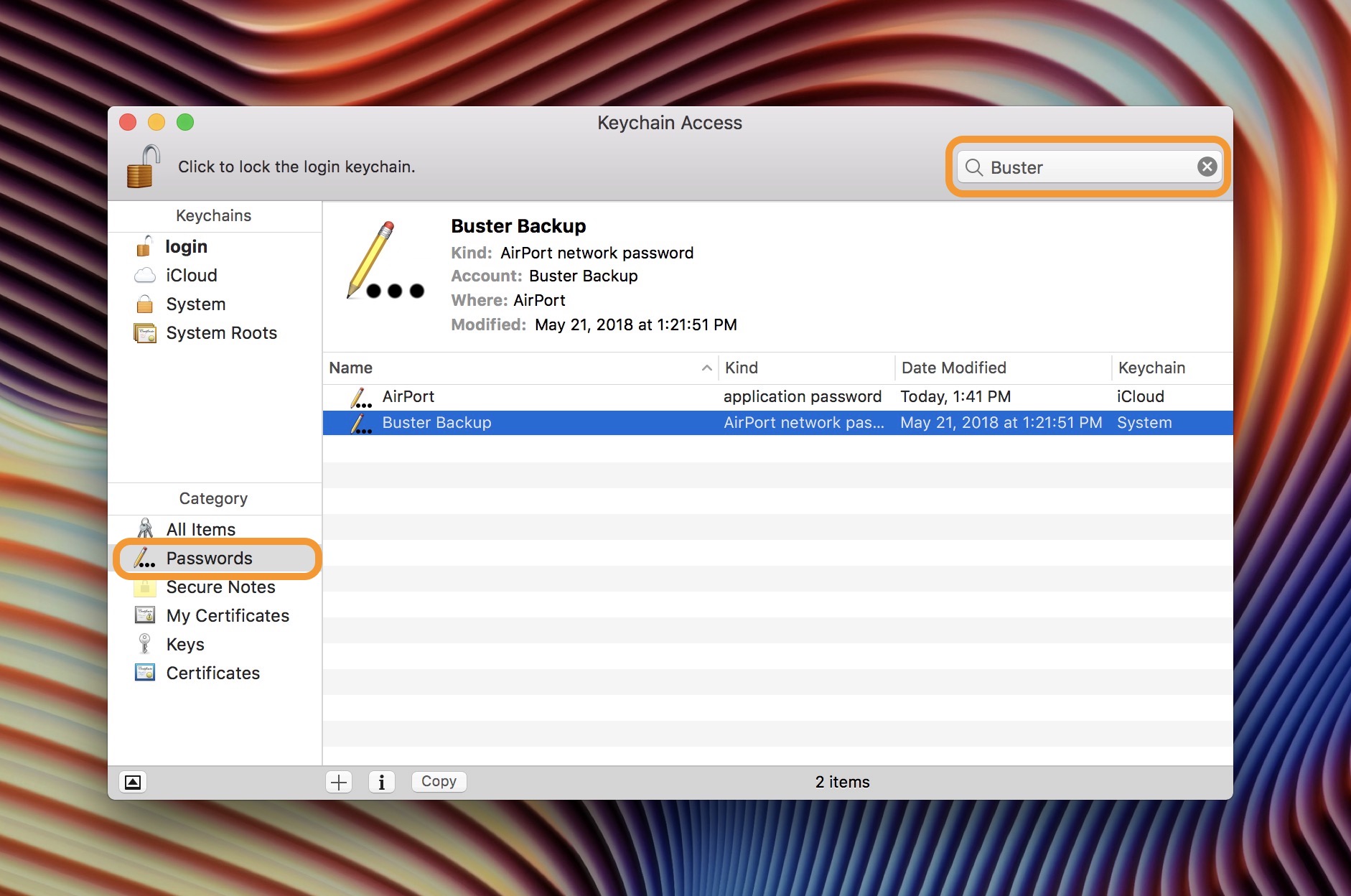Clear the Buster search text
The width and height of the screenshot is (1351, 896).
(x=1207, y=167)
